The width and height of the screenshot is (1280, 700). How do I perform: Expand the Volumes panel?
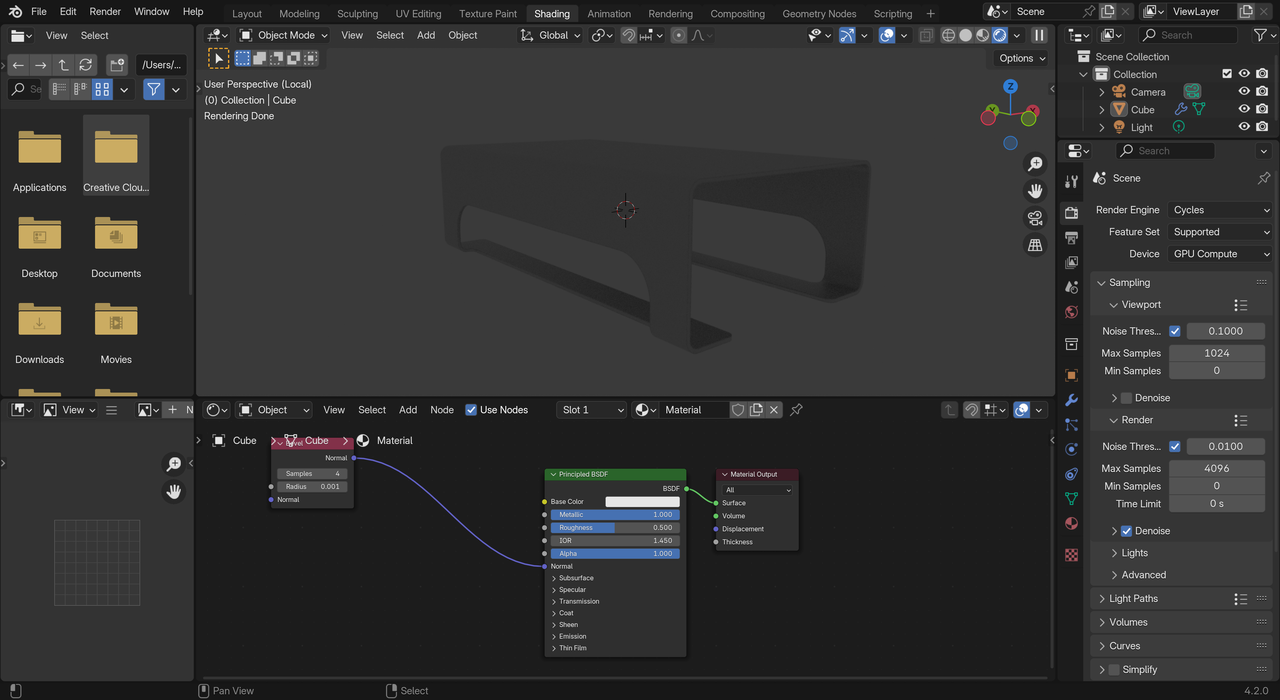click(x=1128, y=622)
